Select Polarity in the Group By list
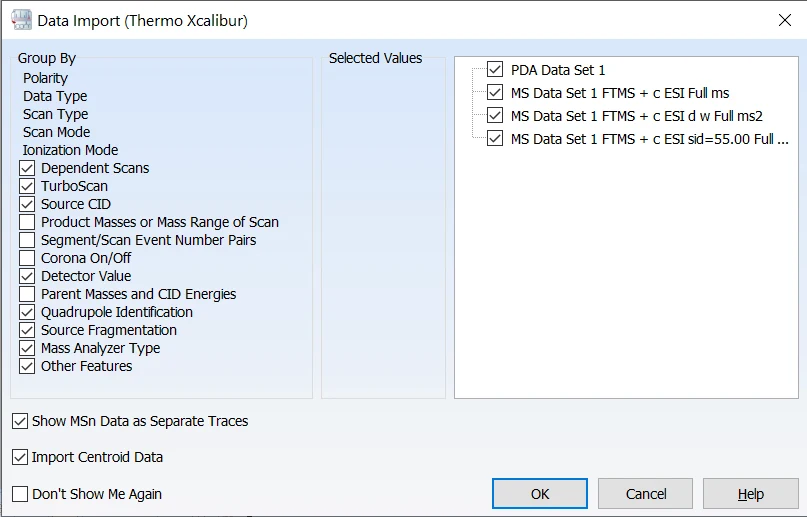This screenshot has width=807, height=517. click(x=45, y=78)
